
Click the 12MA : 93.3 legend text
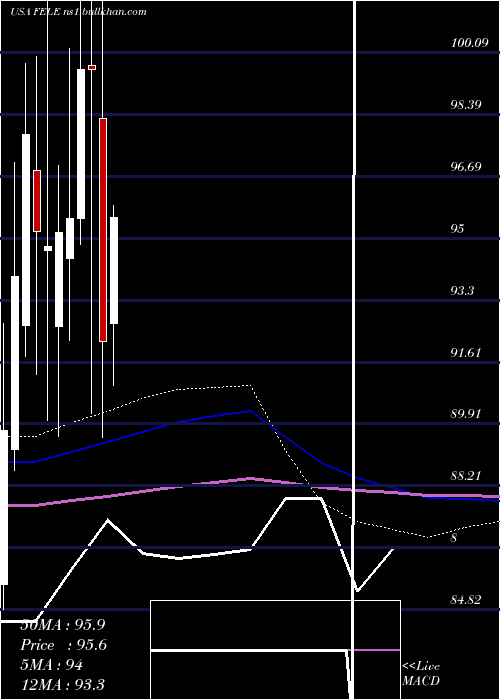click(x=62, y=684)
